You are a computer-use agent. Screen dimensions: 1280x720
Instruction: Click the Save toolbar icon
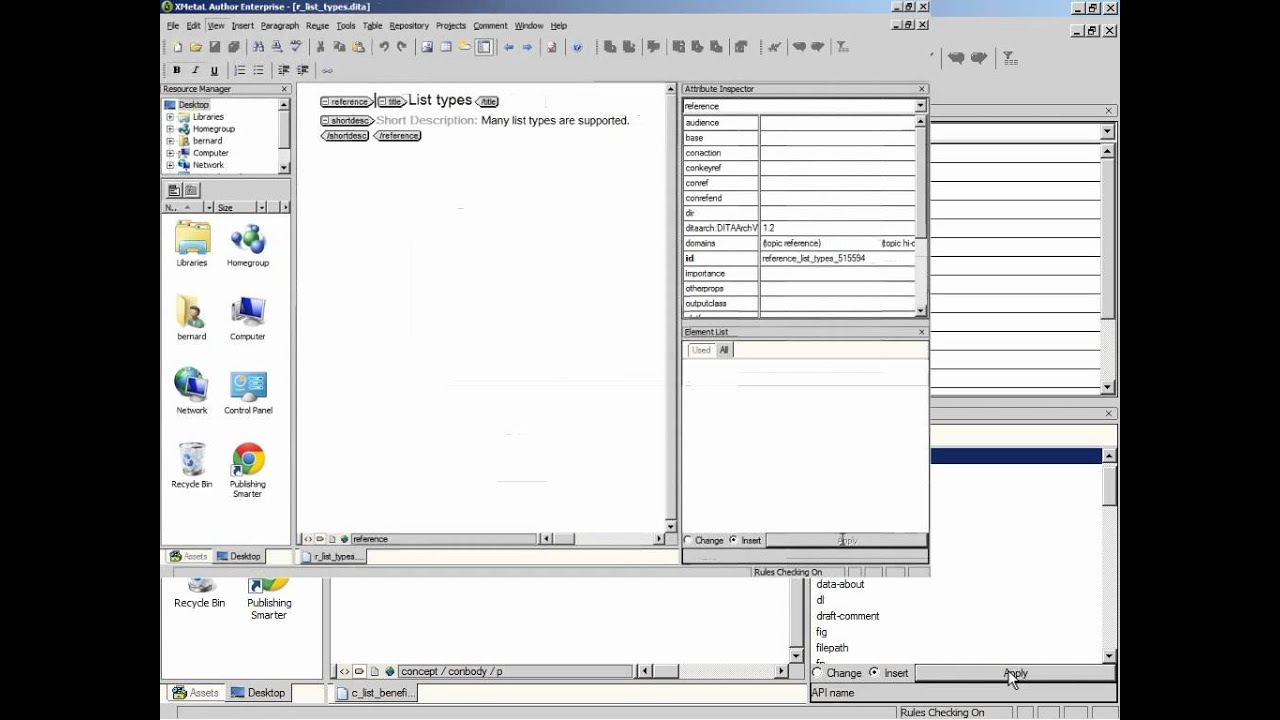tap(214, 47)
